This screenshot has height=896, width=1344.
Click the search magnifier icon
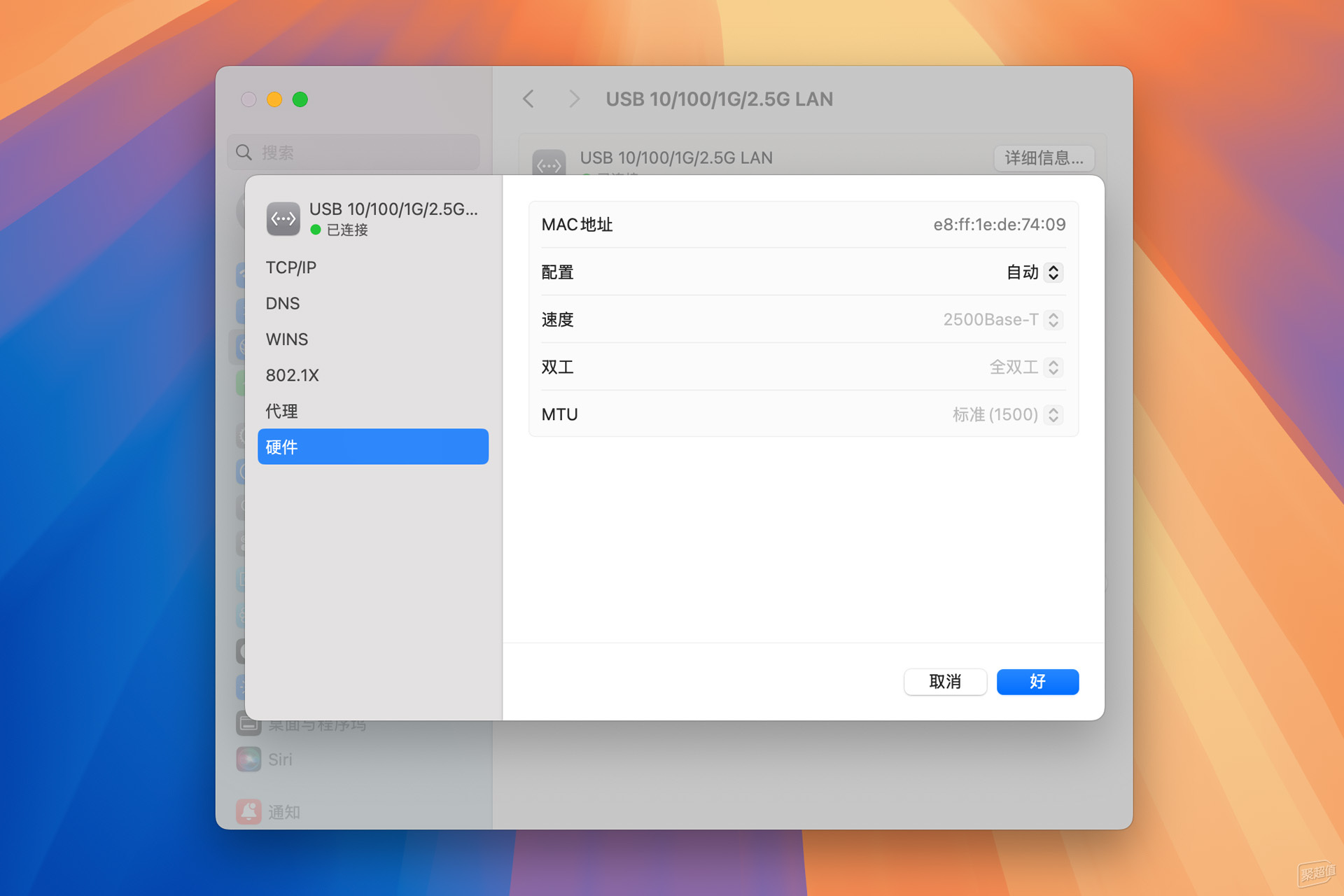[244, 153]
